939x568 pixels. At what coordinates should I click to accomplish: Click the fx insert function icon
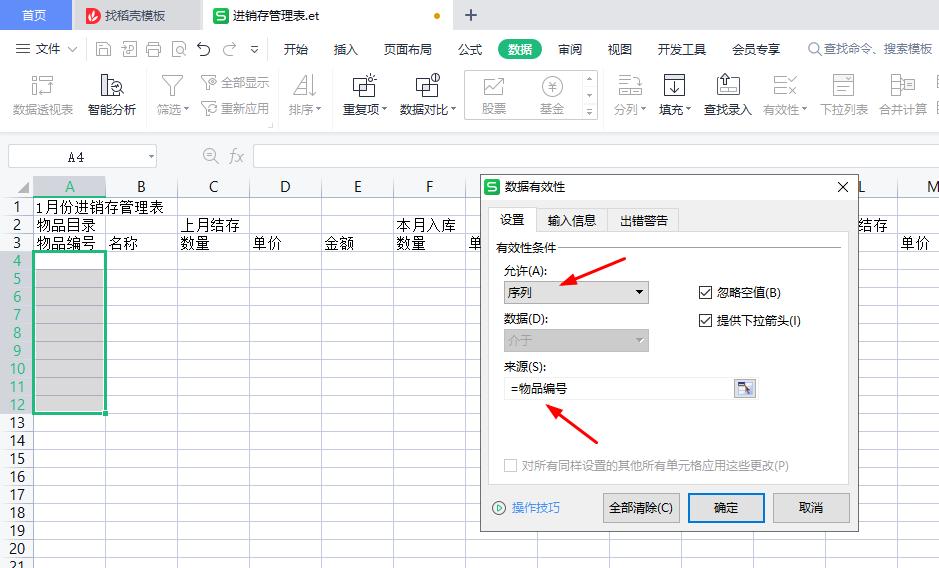237,156
